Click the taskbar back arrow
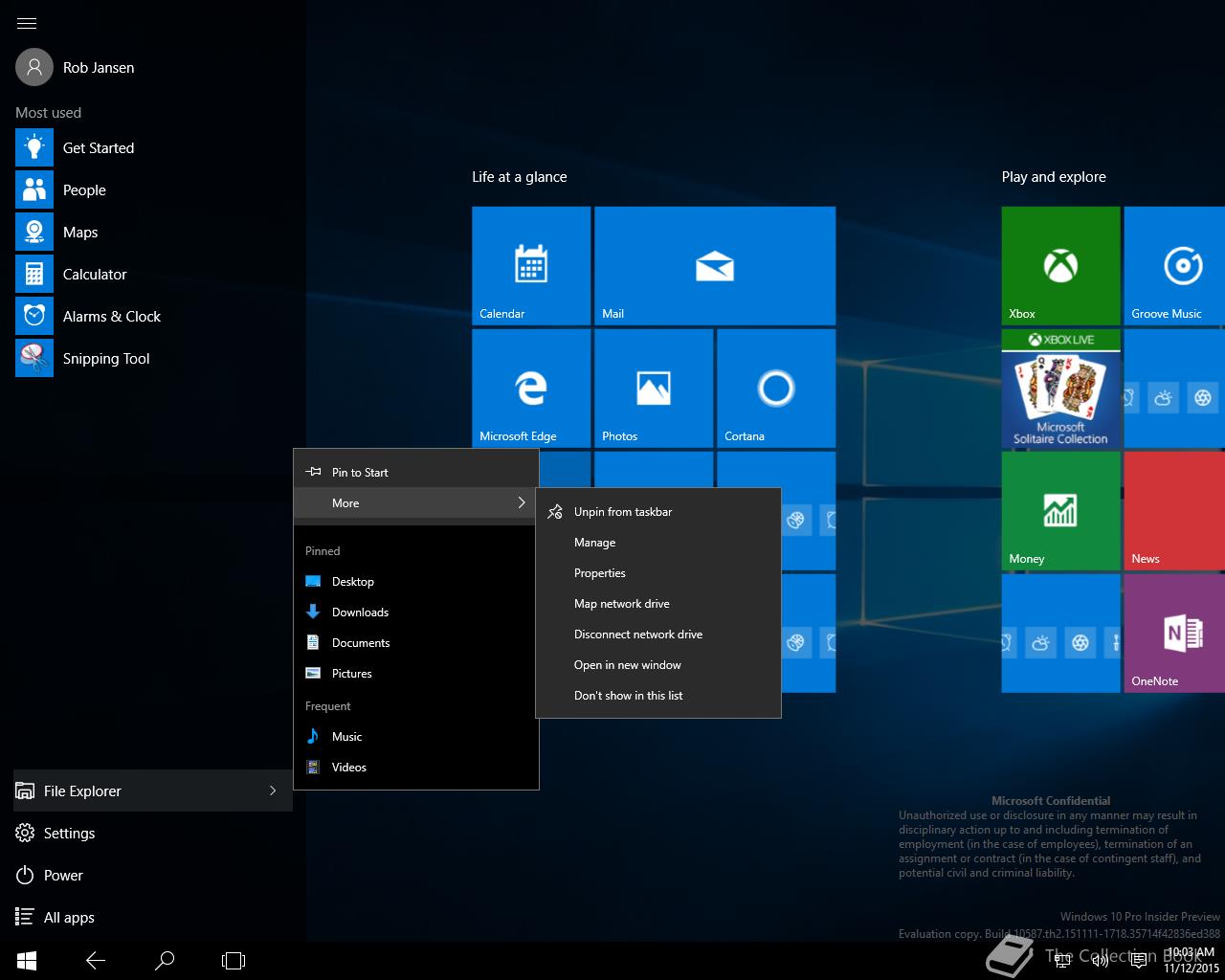The width and height of the screenshot is (1225, 980). click(96, 960)
